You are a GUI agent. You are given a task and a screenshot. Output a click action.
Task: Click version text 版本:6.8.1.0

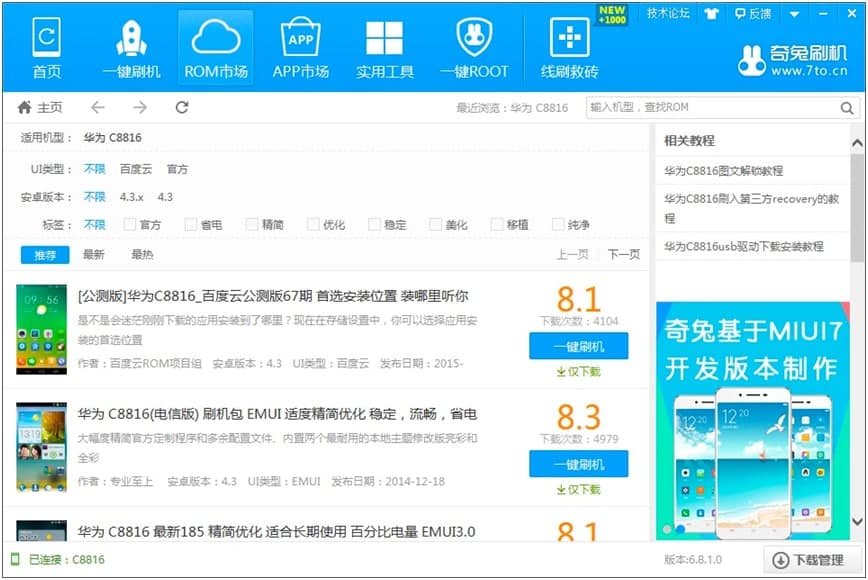[693, 560]
